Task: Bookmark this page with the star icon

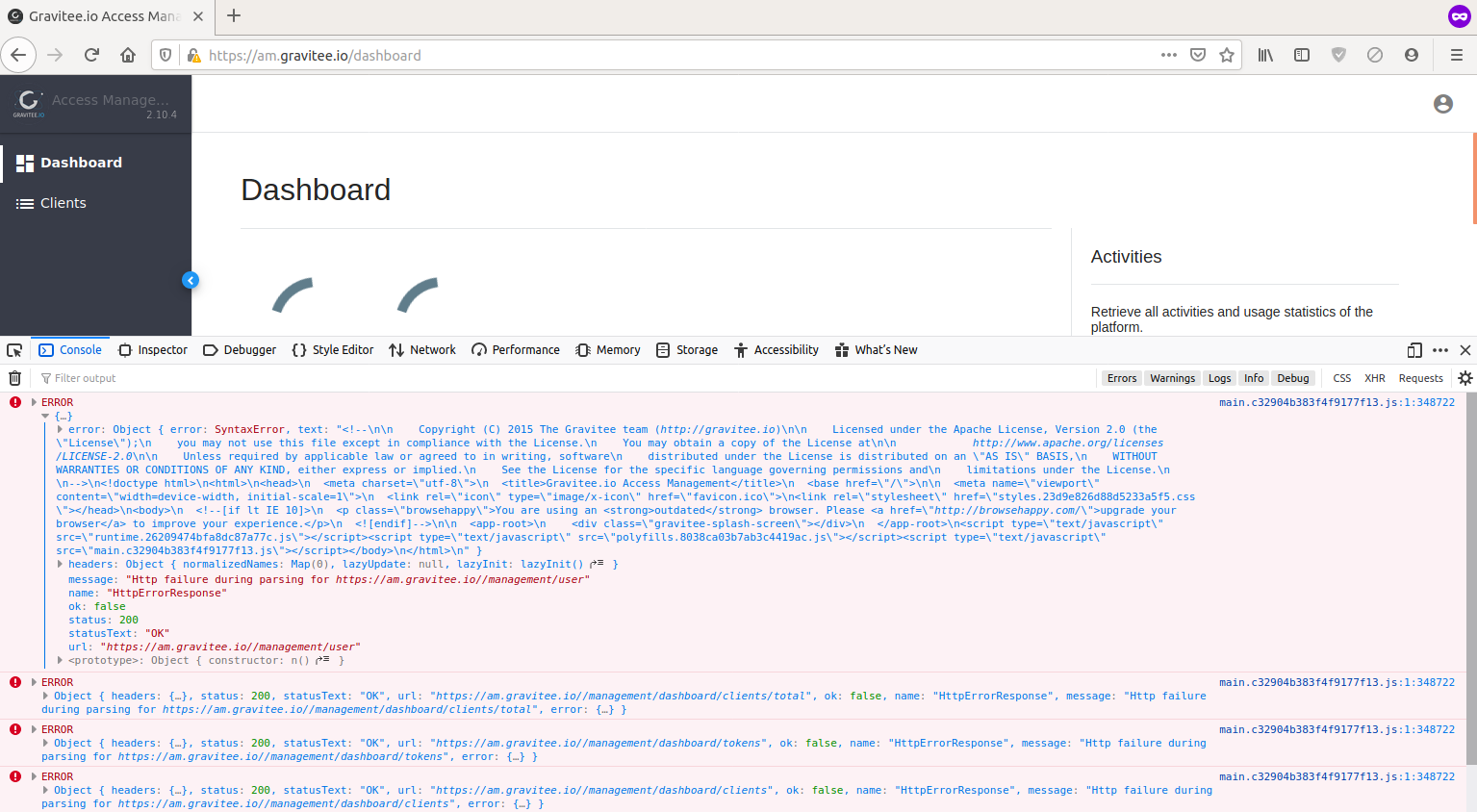Action: [1227, 55]
